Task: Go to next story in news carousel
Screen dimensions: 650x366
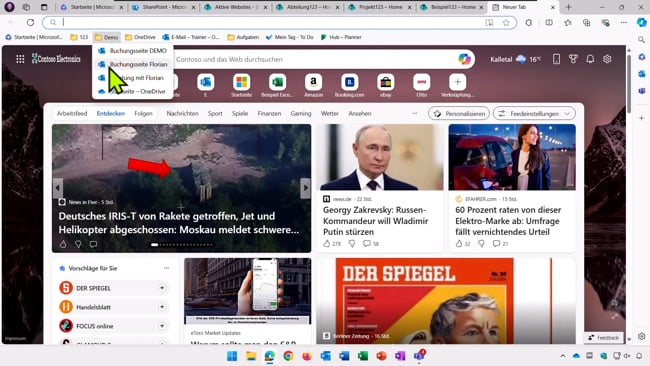Action: (306, 188)
